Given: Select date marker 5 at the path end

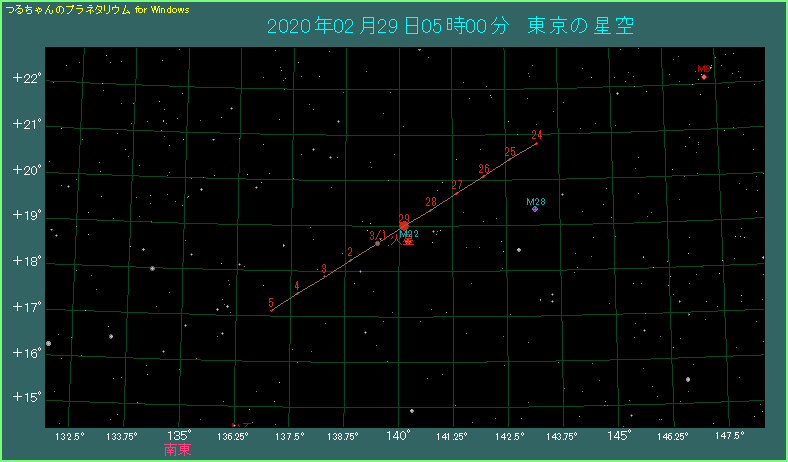Looking at the screenshot, I should [x=271, y=302].
